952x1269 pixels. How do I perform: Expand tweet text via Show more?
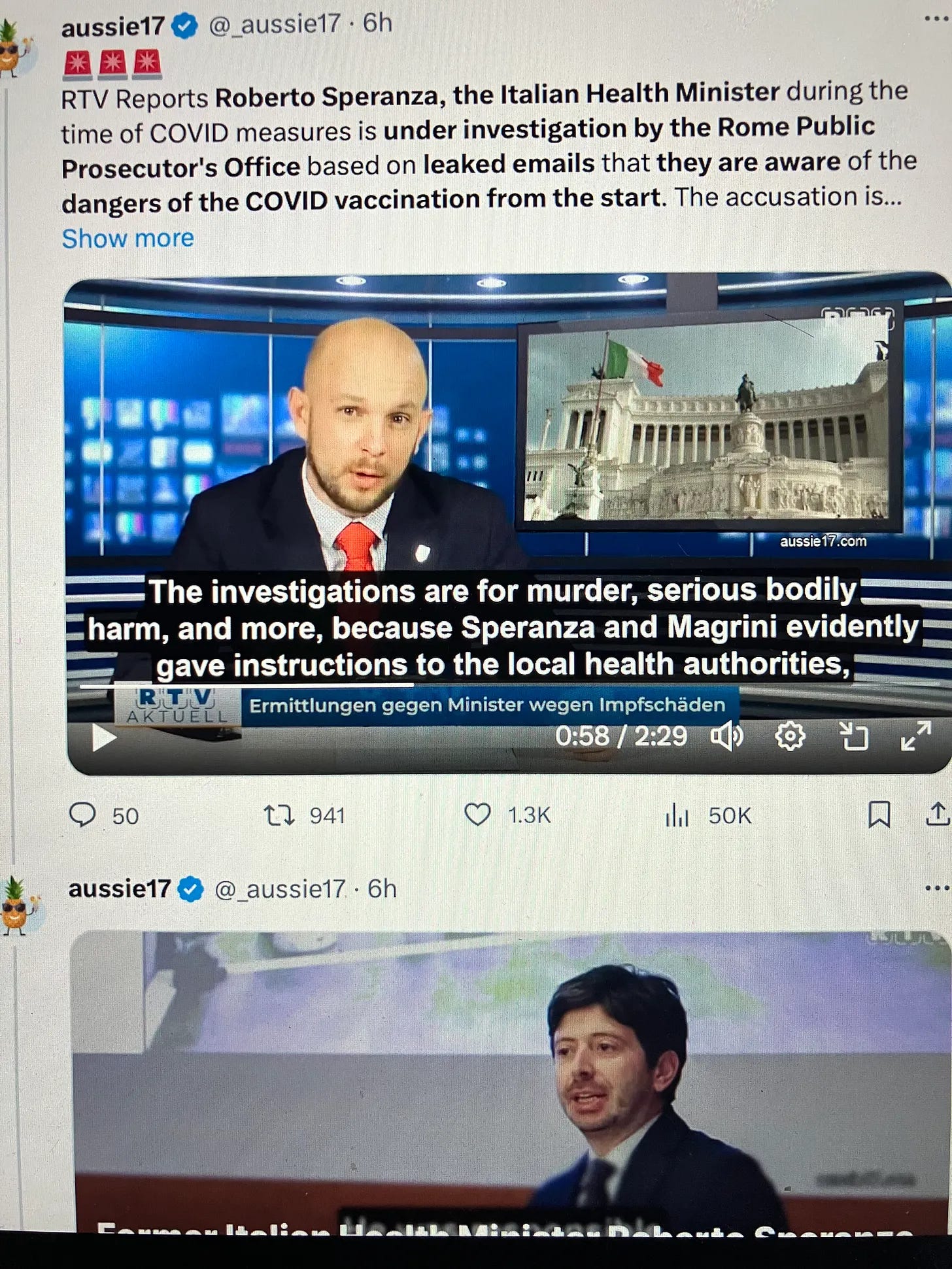(127, 238)
